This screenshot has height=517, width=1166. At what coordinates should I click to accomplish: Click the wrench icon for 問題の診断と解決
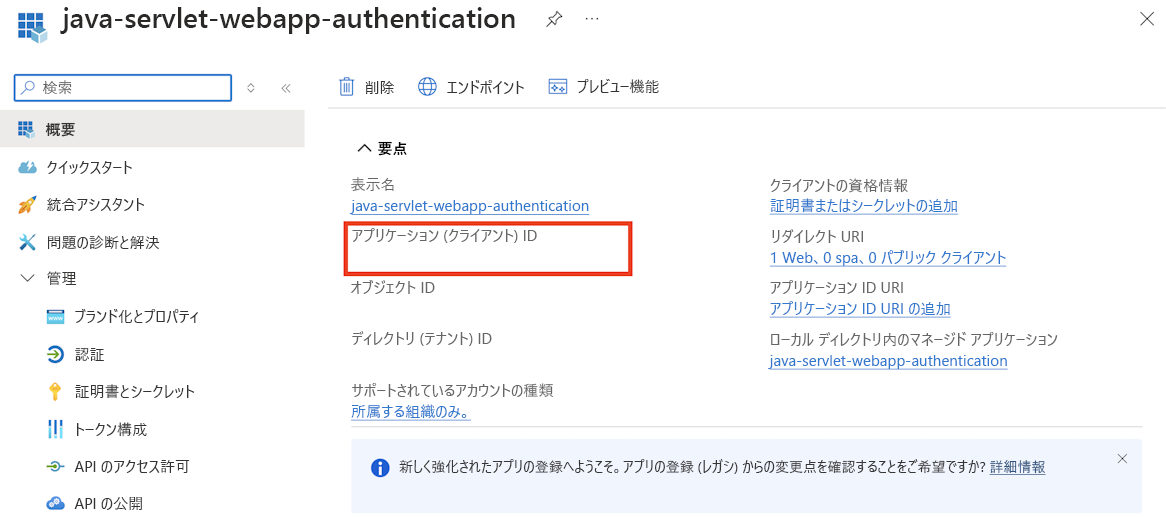(x=27, y=242)
